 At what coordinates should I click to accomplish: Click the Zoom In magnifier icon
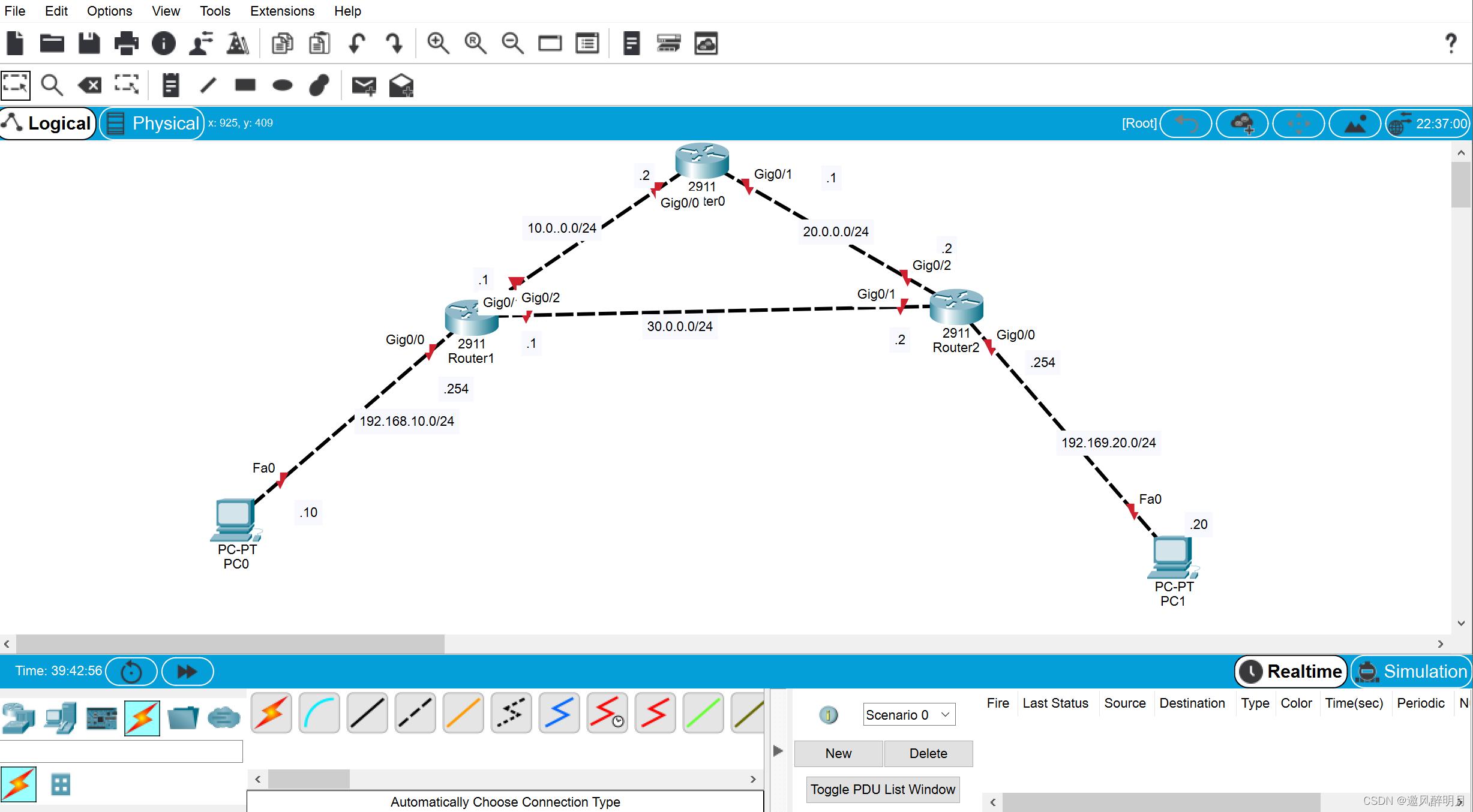click(437, 43)
